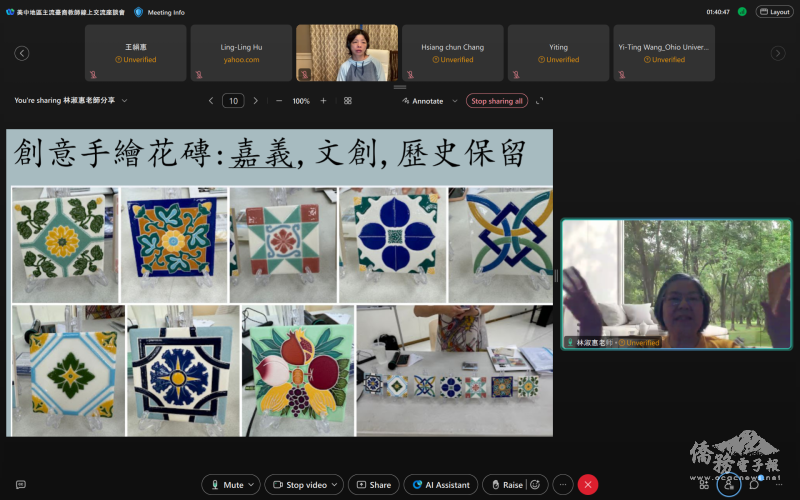Open more panel options at bottom right

tap(779, 485)
